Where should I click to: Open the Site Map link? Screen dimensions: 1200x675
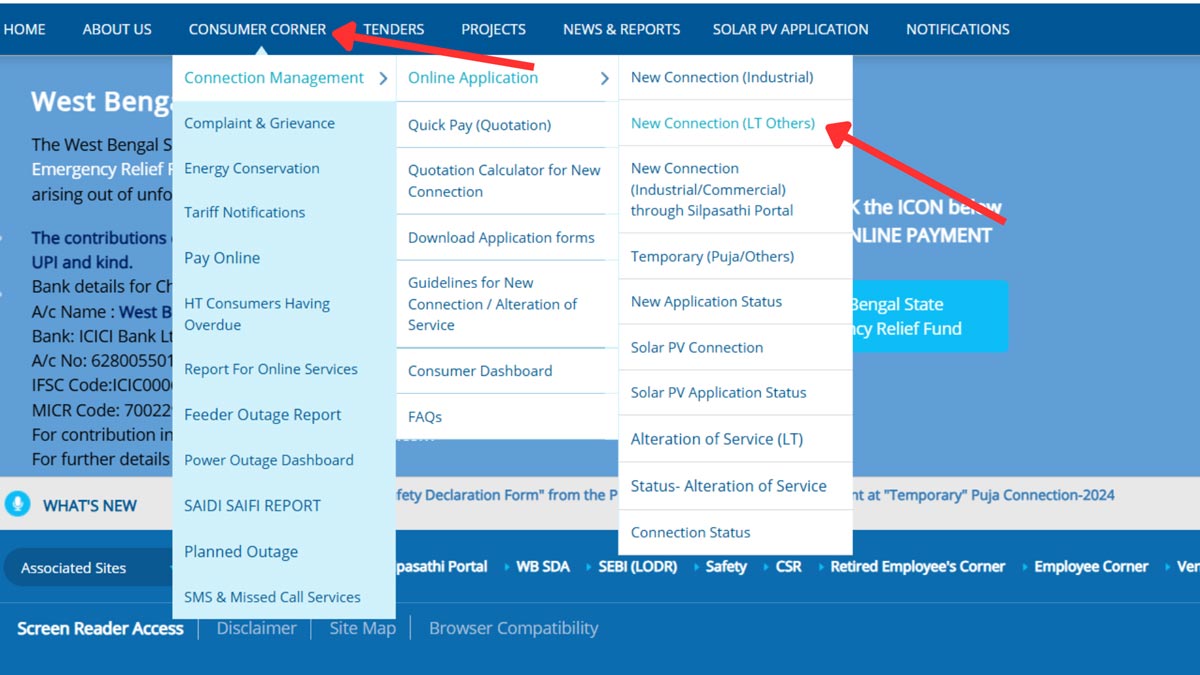[x=362, y=628]
